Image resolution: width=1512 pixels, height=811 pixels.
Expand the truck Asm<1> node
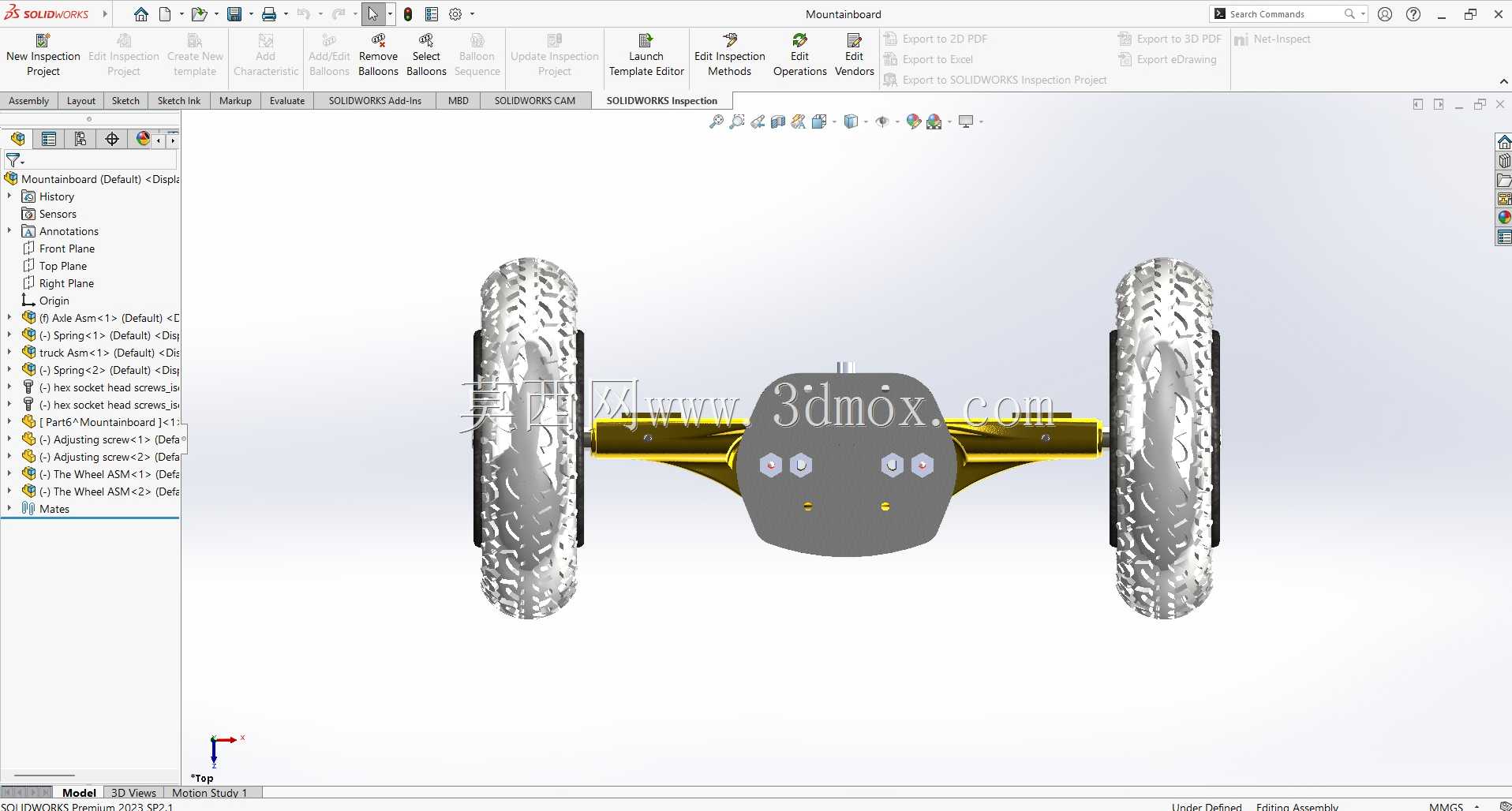pyautogui.click(x=9, y=353)
